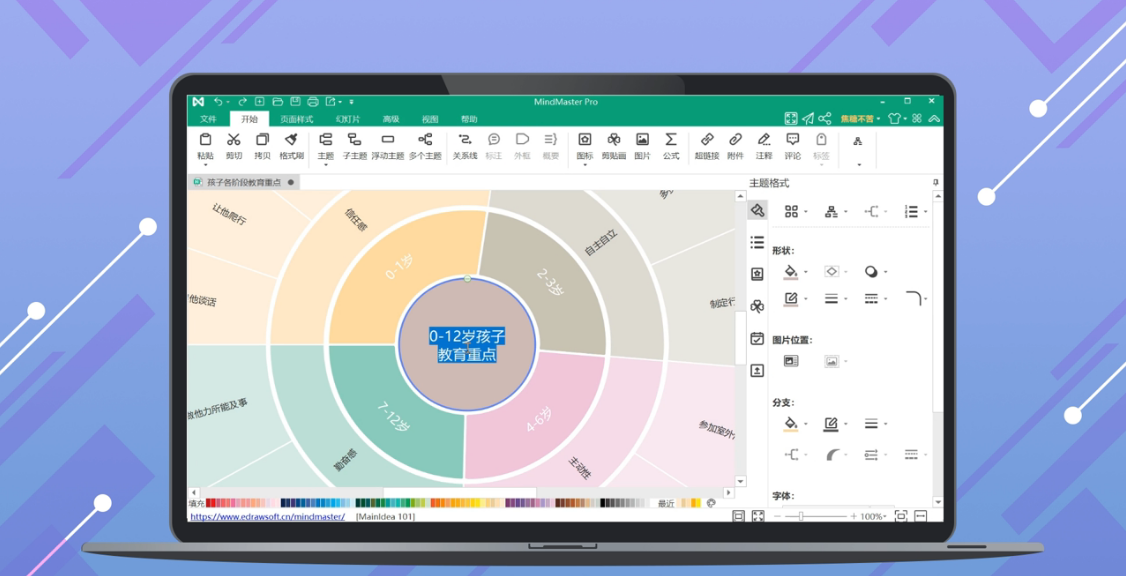
Task: Click the 拷贝 (copy) icon
Action: coord(262,140)
